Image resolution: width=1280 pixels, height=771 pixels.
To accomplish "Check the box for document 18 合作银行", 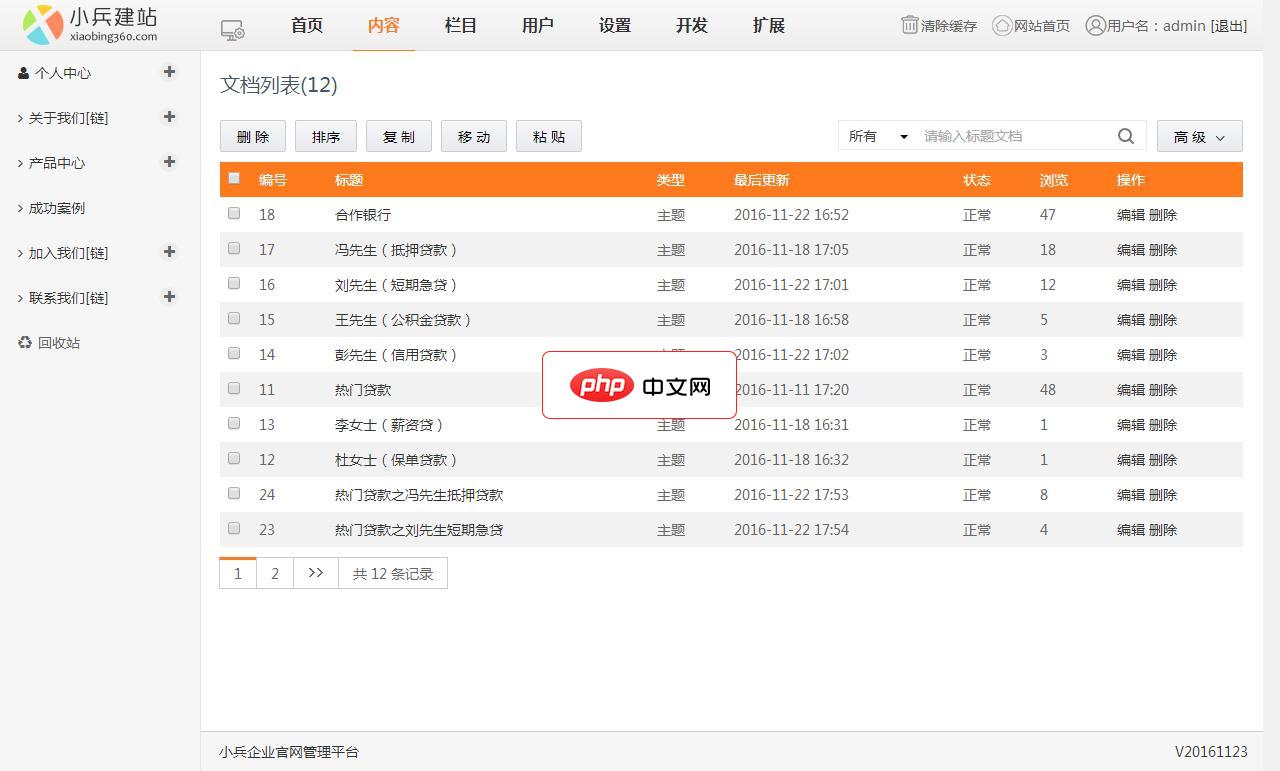I will pyautogui.click(x=234, y=213).
